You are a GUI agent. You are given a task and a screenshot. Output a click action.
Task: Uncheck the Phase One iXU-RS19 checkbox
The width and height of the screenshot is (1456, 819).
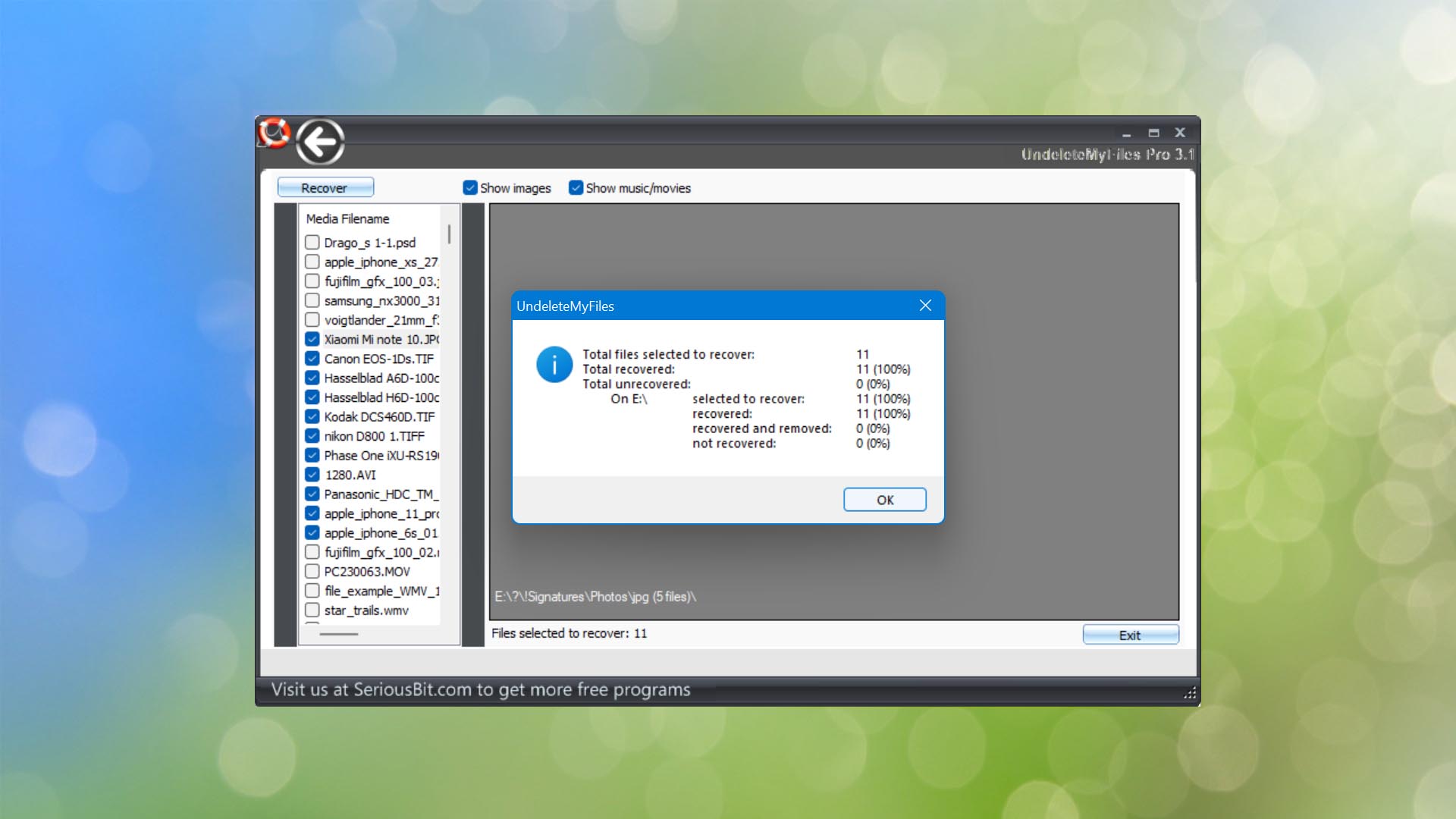click(312, 455)
